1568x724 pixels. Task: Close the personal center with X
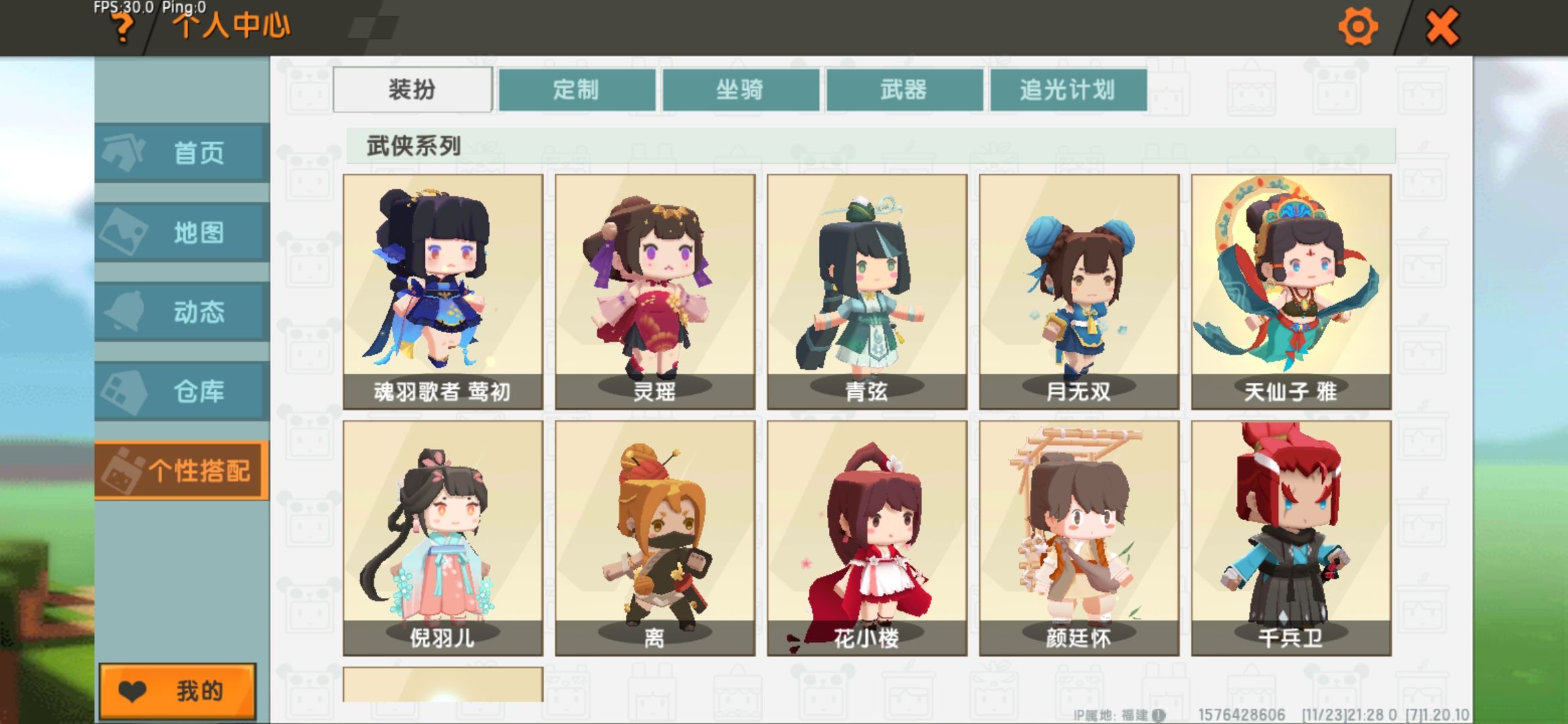tap(1442, 27)
